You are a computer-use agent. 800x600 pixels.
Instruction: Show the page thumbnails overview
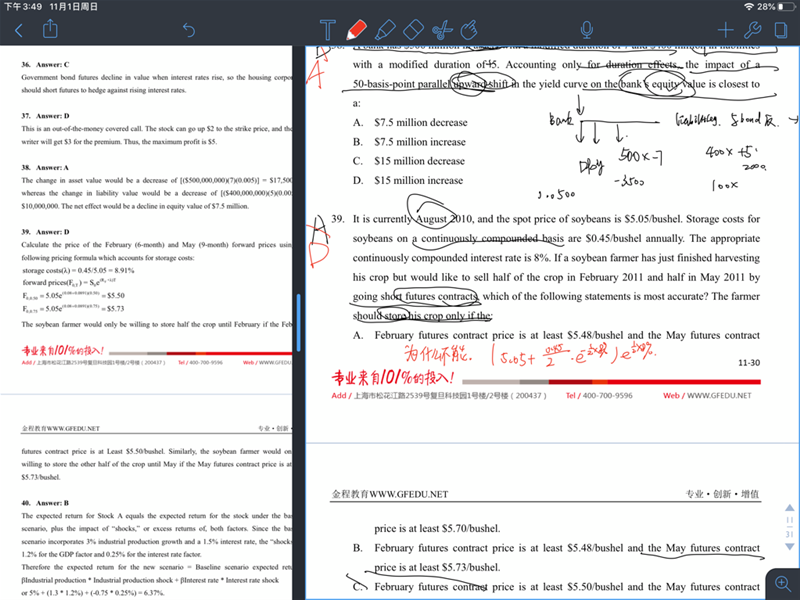781,30
